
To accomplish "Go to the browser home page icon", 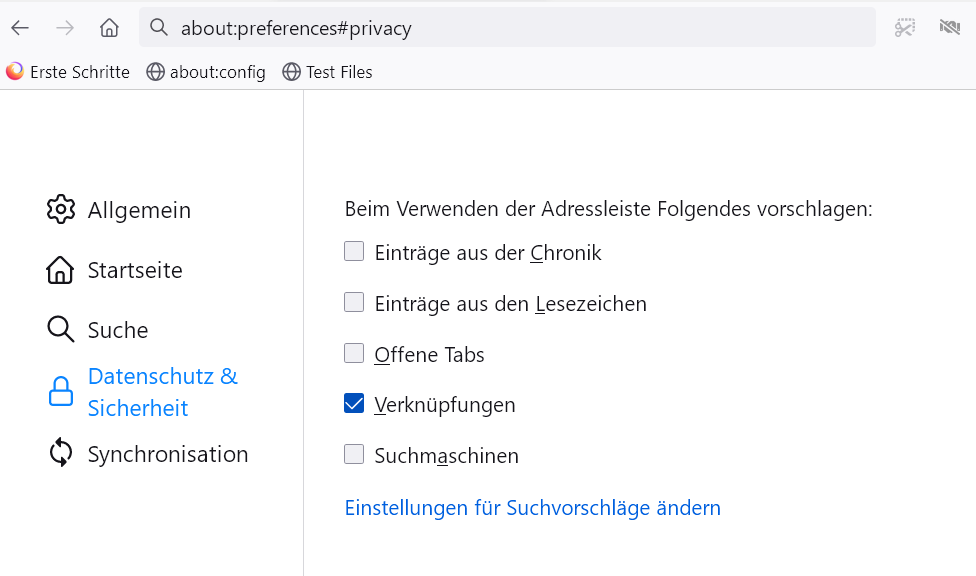I will coord(109,28).
